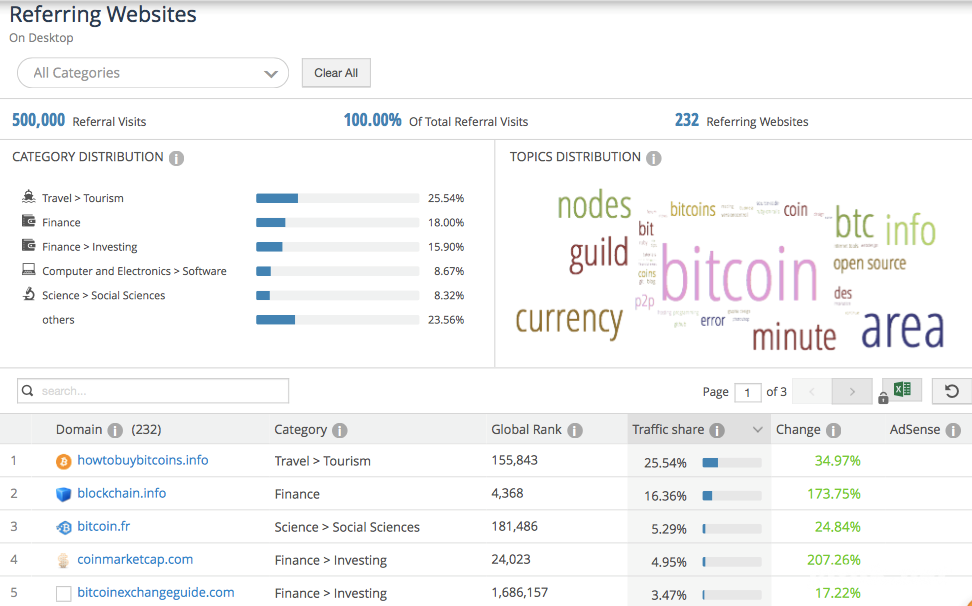Select the 'btc' topic word

coord(855,223)
